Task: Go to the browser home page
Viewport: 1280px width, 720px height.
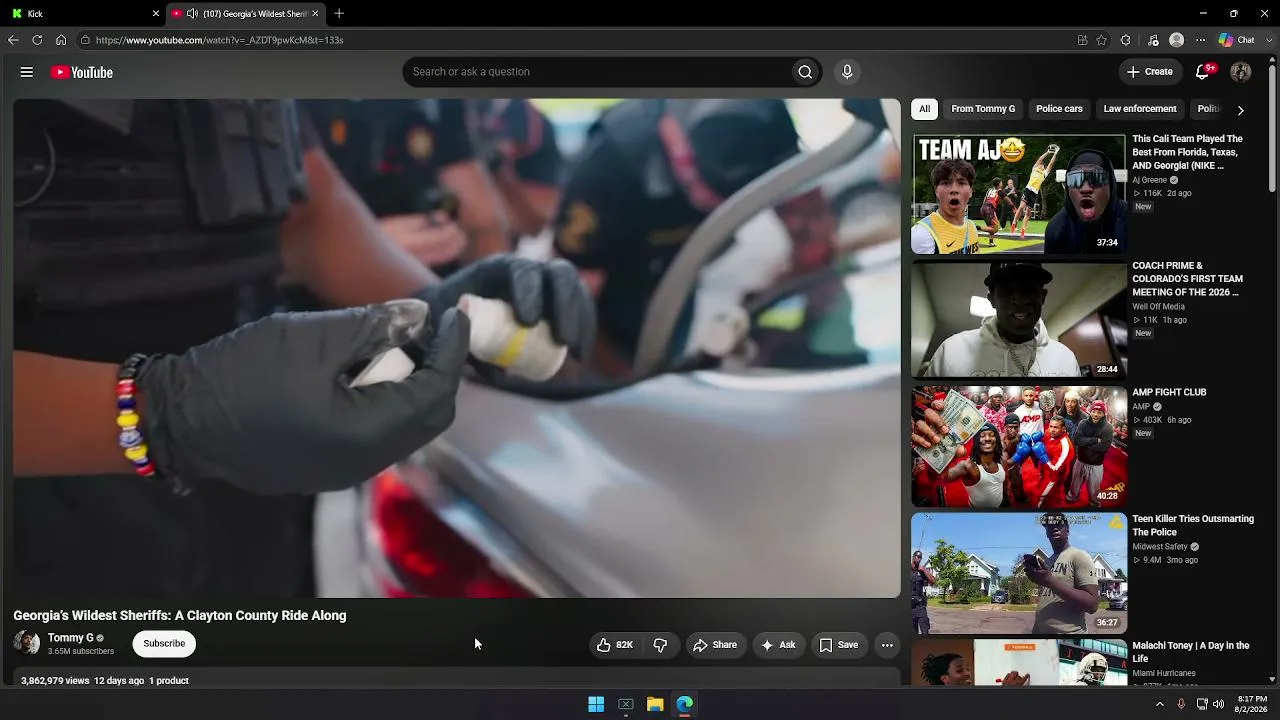Action: point(61,40)
